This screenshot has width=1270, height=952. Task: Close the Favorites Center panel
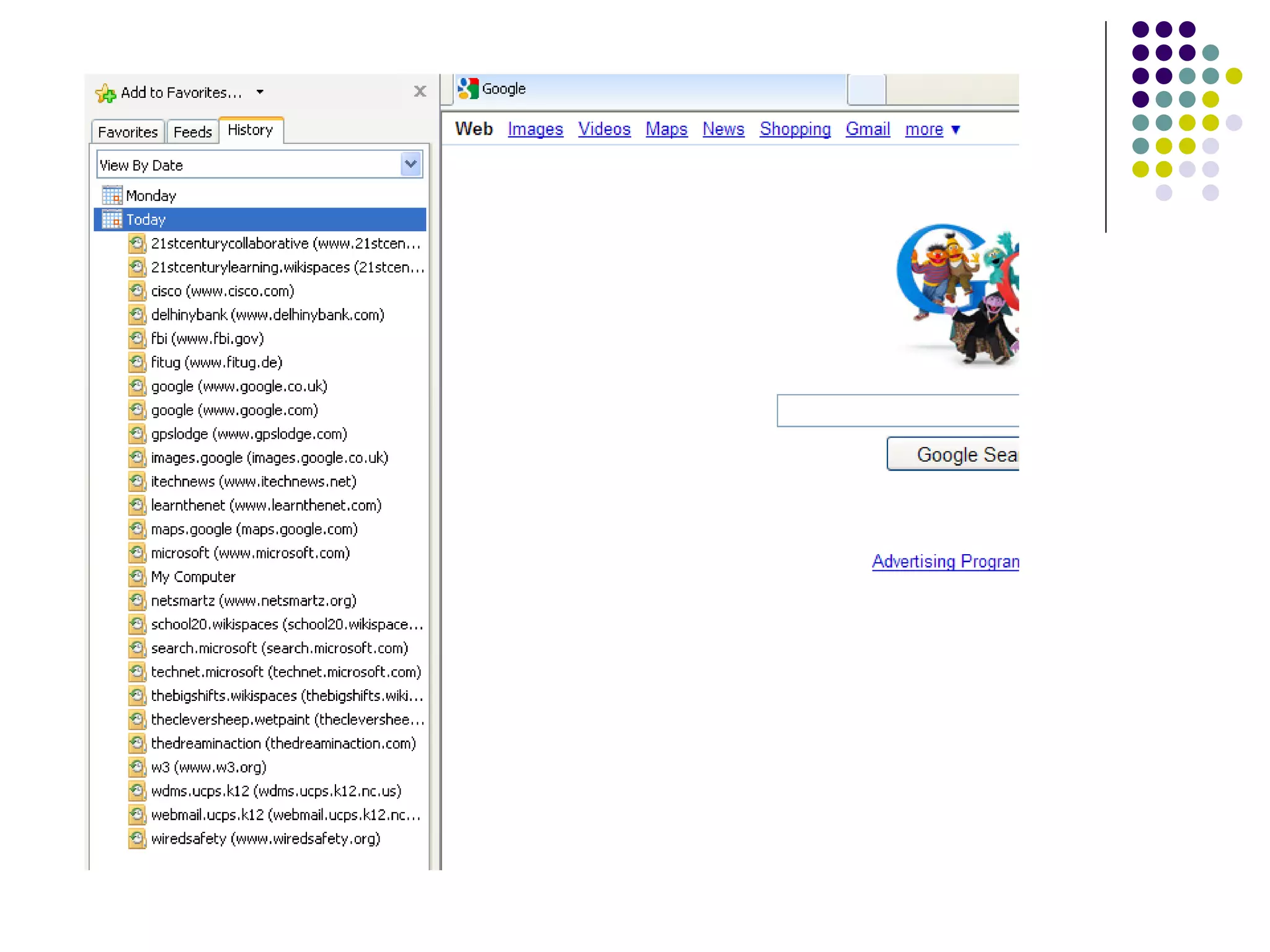point(420,92)
